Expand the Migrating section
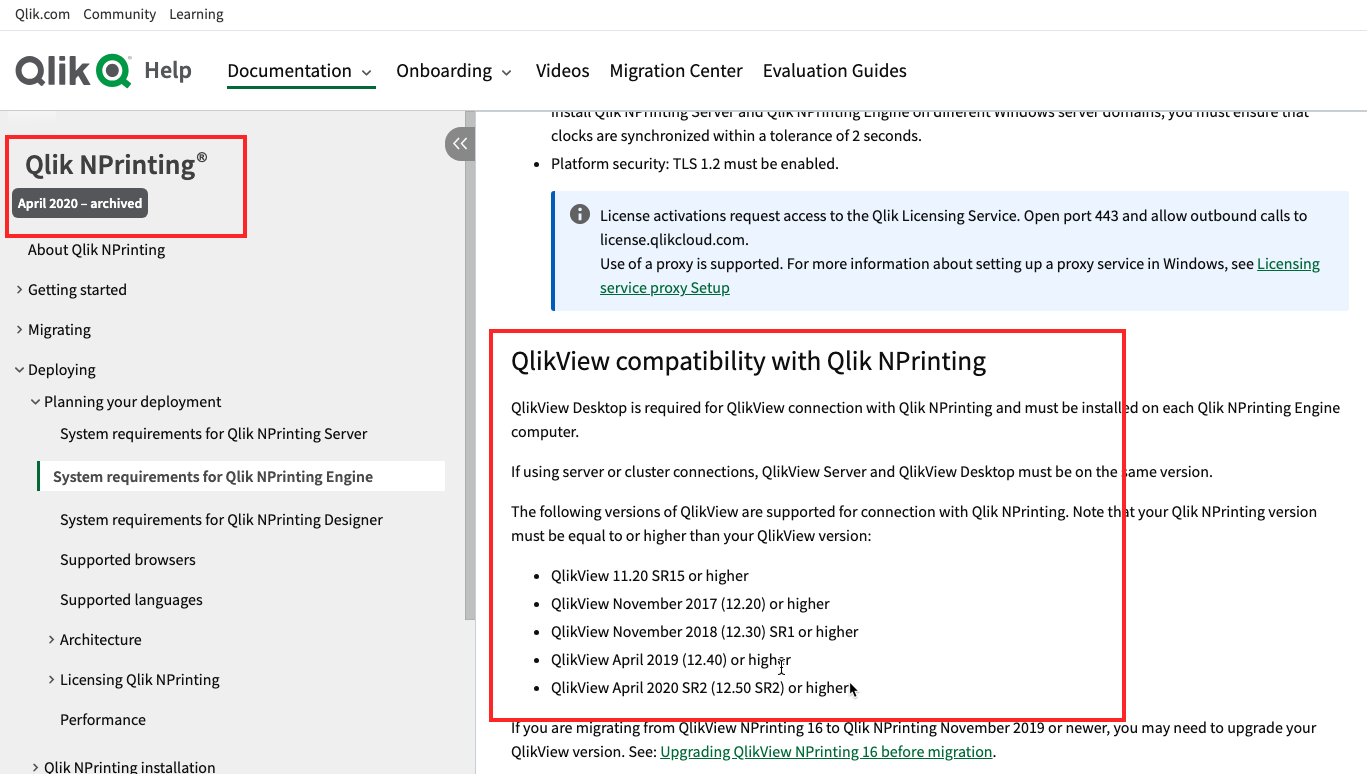This screenshot has height=774, width=1367. [x=19, y=330]
